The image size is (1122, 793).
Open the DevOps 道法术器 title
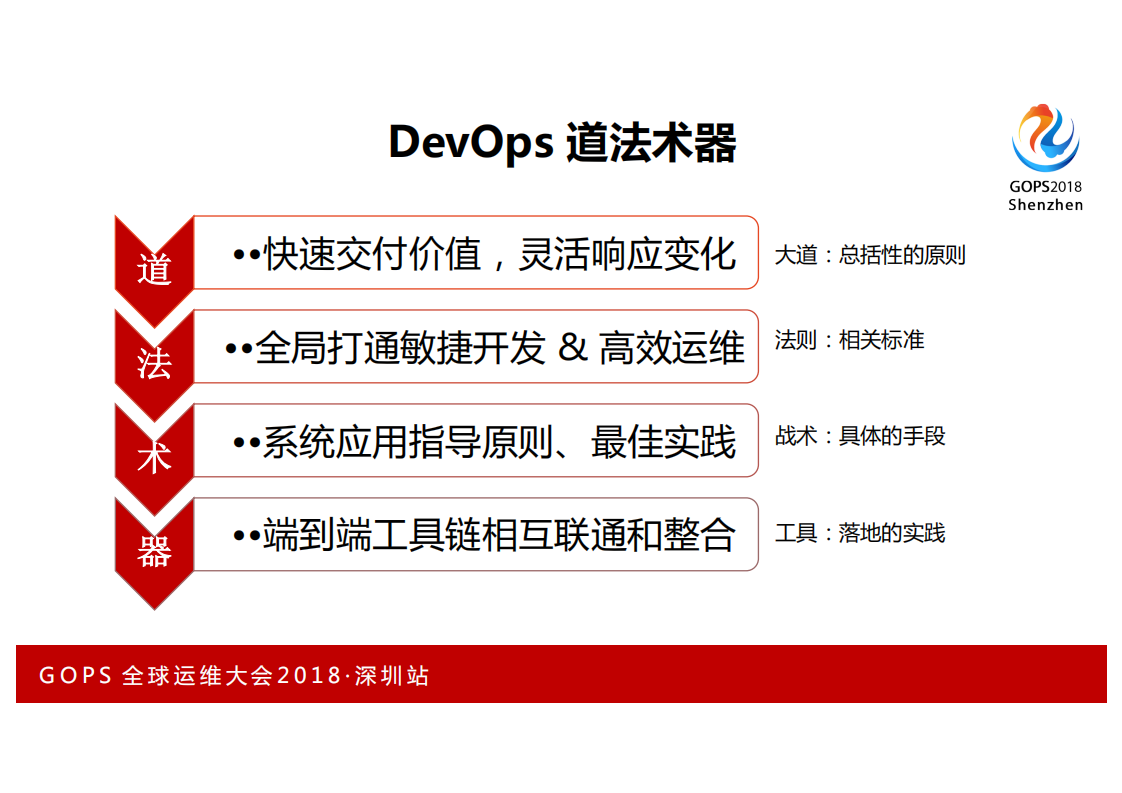(x=565, y=139)
